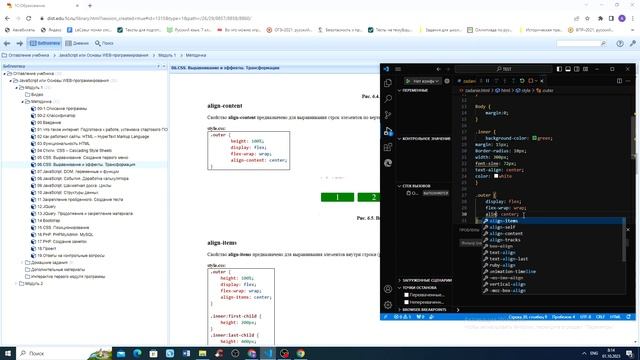Choose align-items autocomplete suggestion
The height and width of the screenshot is (360, 640).
pyautogui.click(x=553, y=221)
